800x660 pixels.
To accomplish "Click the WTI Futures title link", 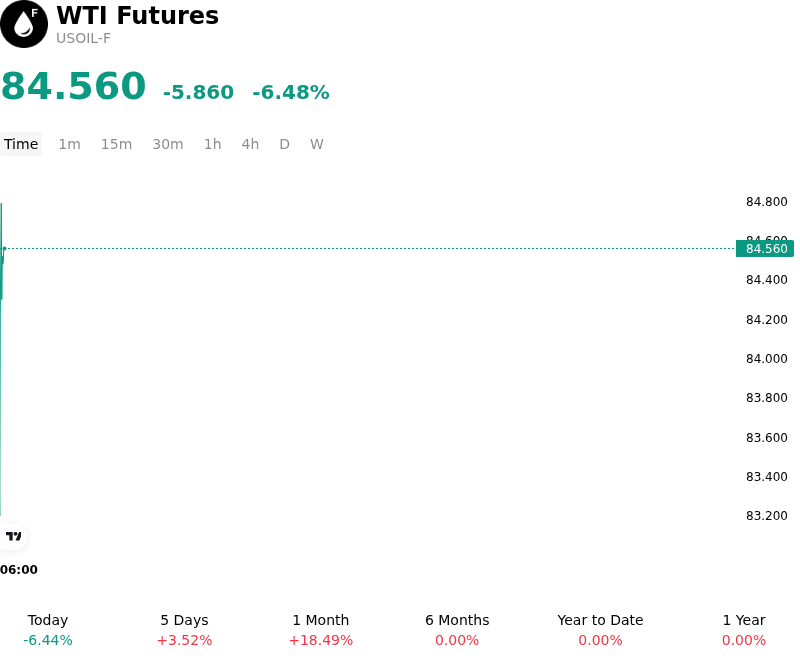I will click(x=137, y=15).
